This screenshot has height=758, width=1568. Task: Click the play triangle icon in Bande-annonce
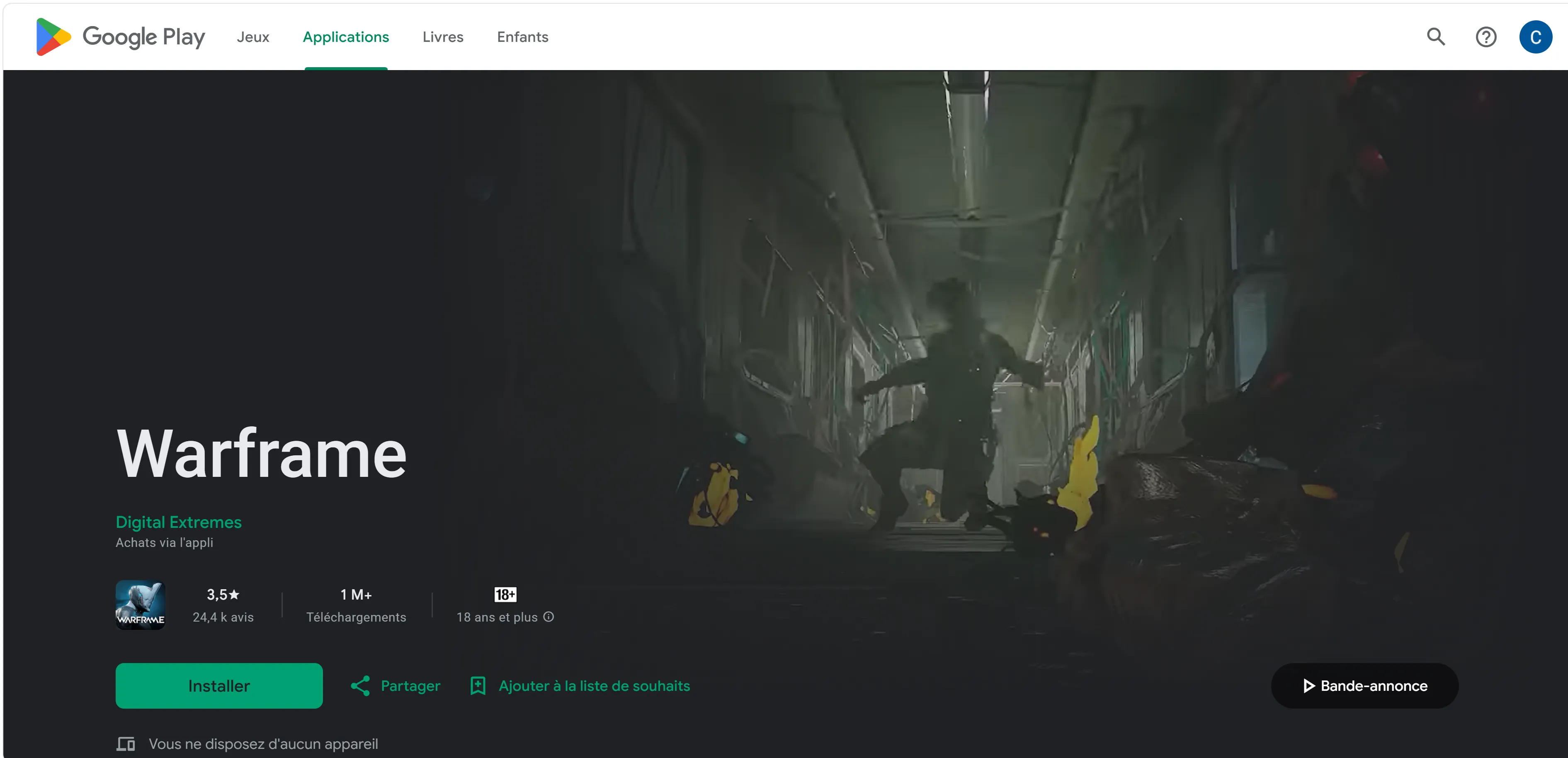pos(1309,686)
